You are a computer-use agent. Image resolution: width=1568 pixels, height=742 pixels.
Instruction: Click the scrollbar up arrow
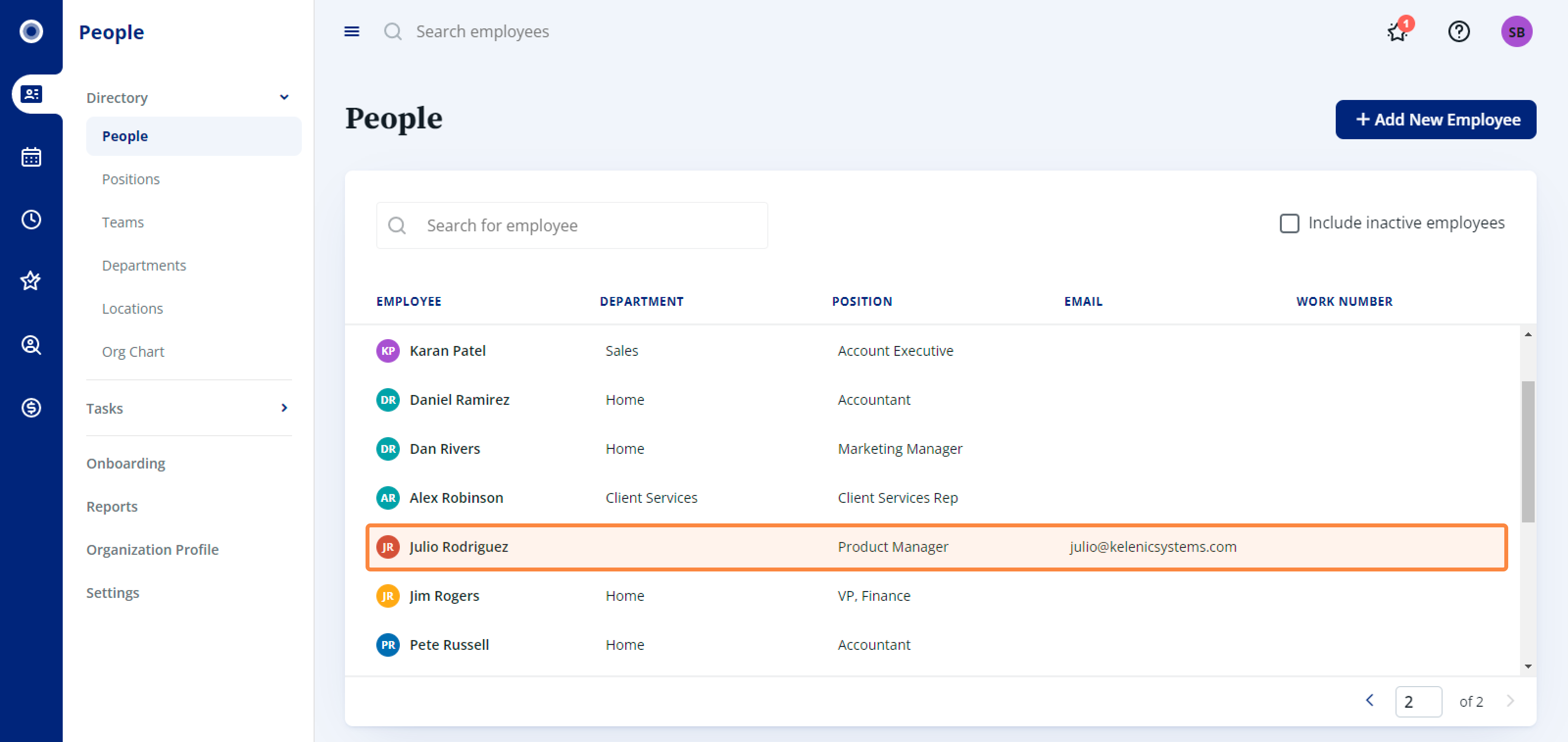tap(1528, 334)
